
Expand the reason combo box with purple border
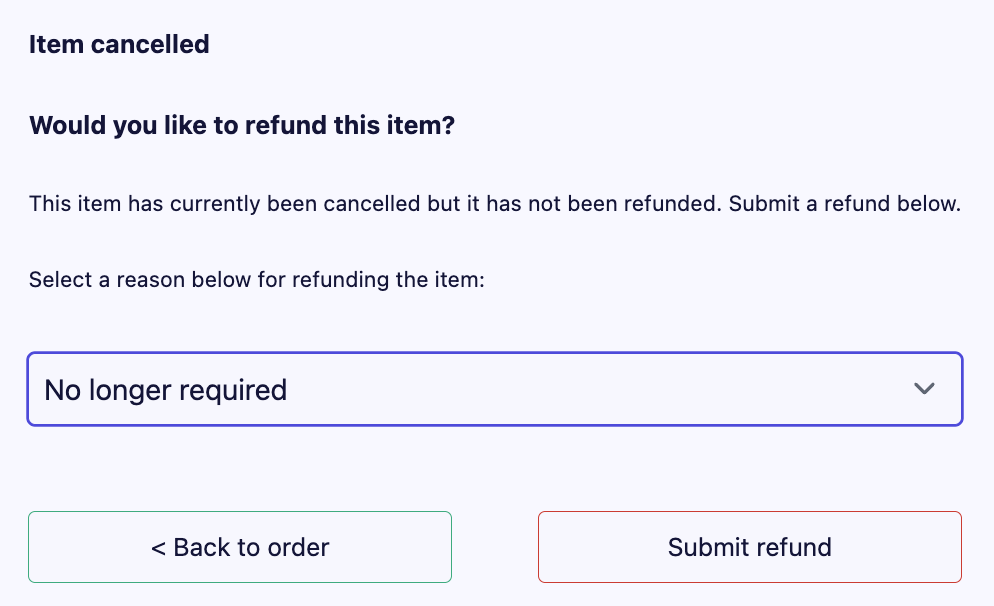pos(494,389)
